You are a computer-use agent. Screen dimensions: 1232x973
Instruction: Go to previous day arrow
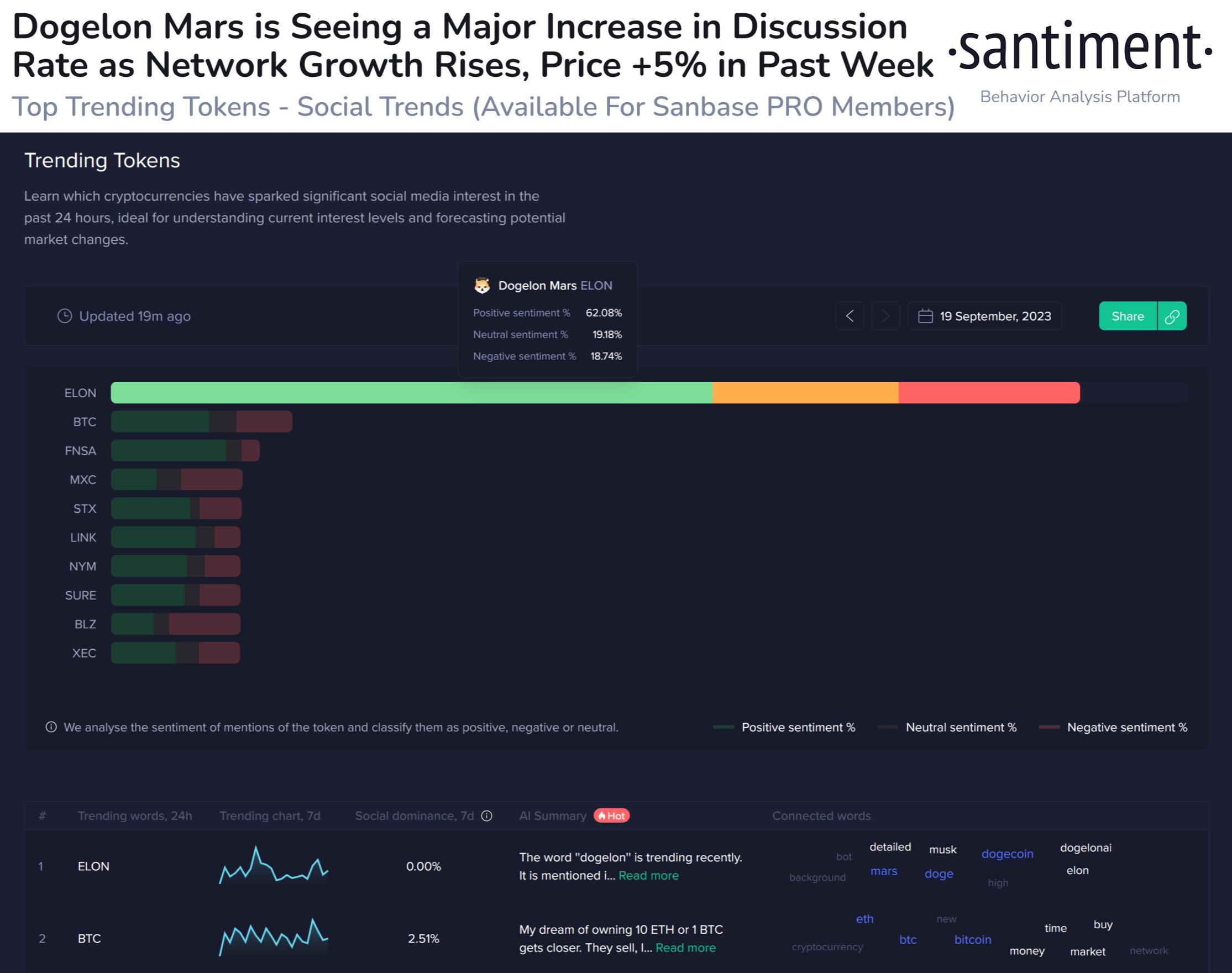pyautogui.click(x=850, y=316)
